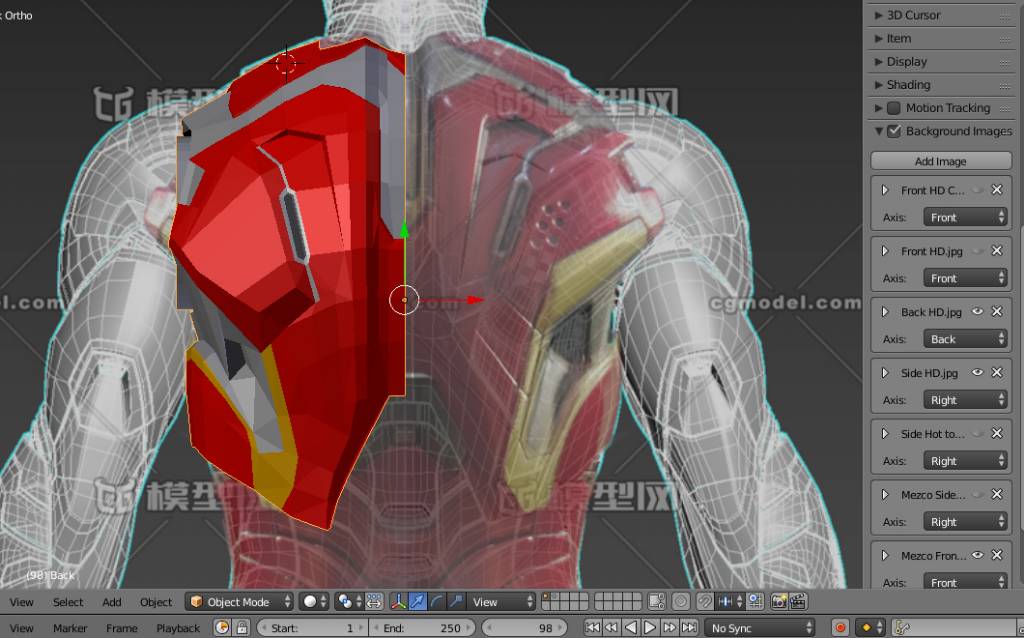Open Axis dropdown for Back HD.jpg

click(x=965, y=339)
